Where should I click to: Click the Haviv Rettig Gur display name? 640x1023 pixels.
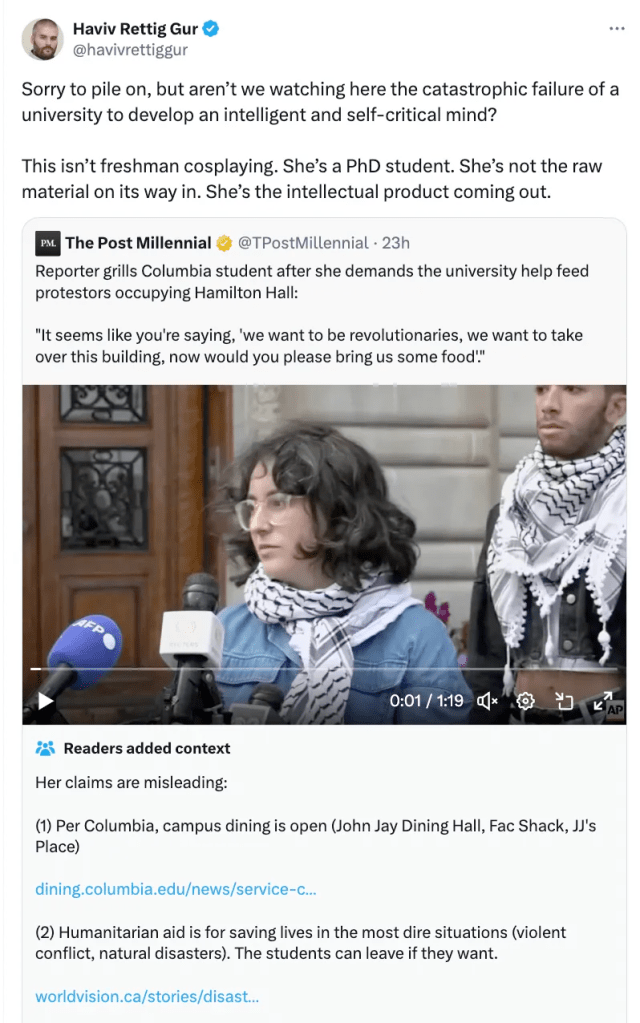point(135,29)
